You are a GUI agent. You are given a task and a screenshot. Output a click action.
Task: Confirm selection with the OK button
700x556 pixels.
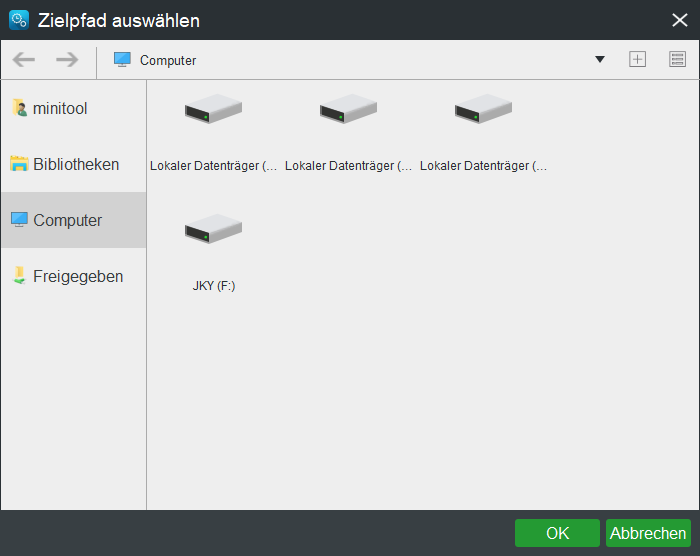pyautogui.click(x=557, y=533)
